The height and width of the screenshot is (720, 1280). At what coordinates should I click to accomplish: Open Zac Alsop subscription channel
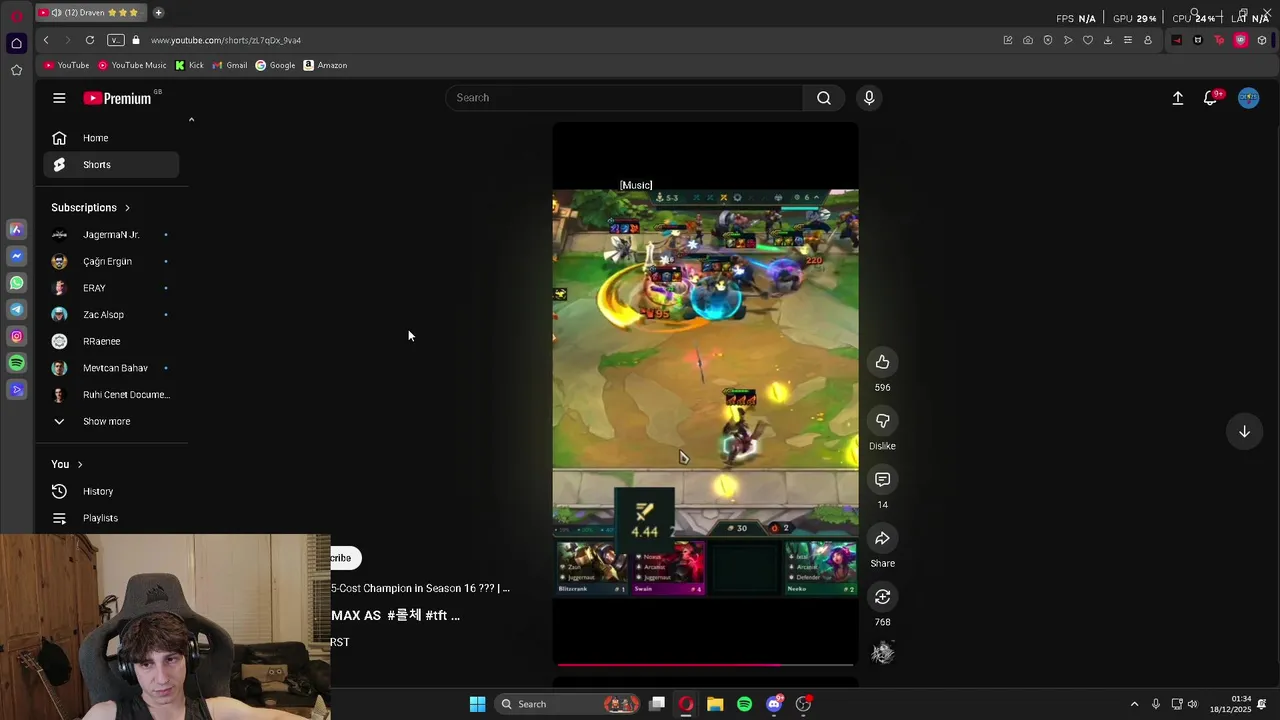click(111, 315)
